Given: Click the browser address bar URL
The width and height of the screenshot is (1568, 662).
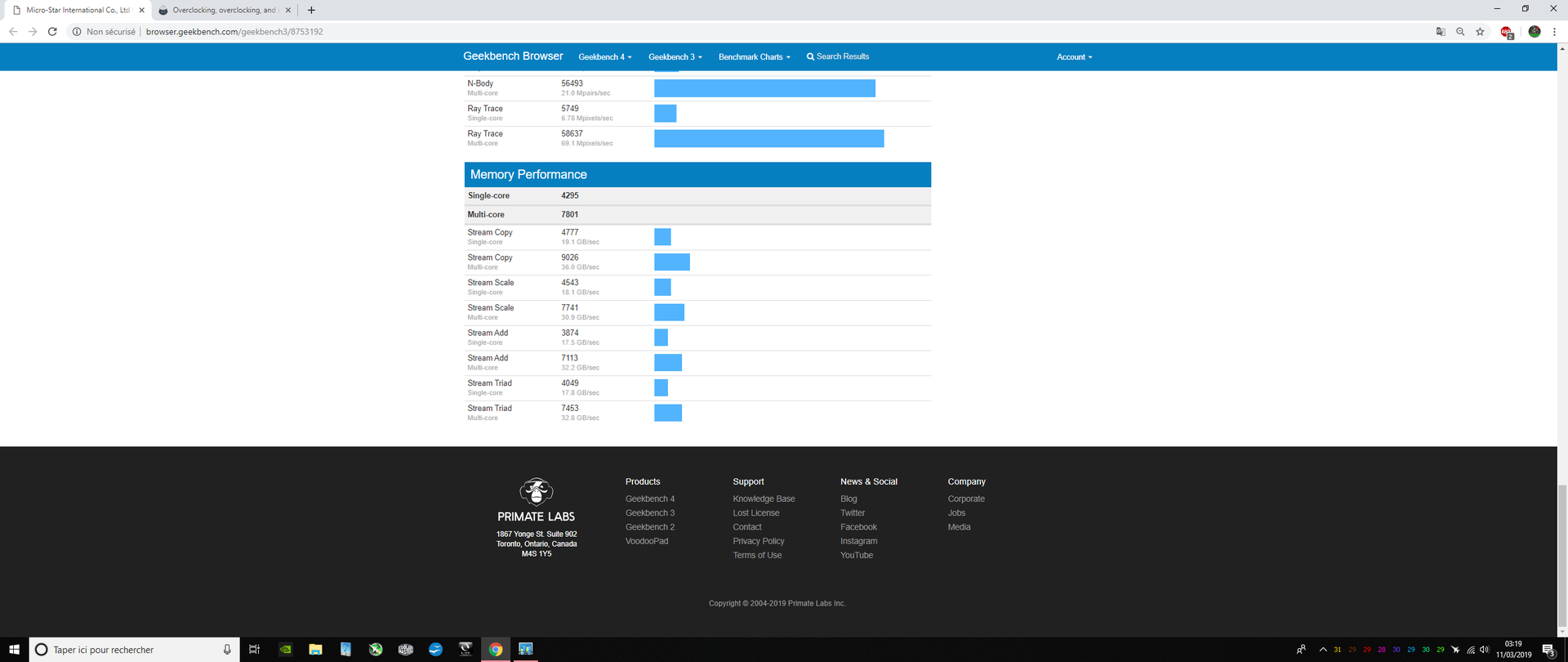Looking at the screenshot, I should (x=234, y=32).
